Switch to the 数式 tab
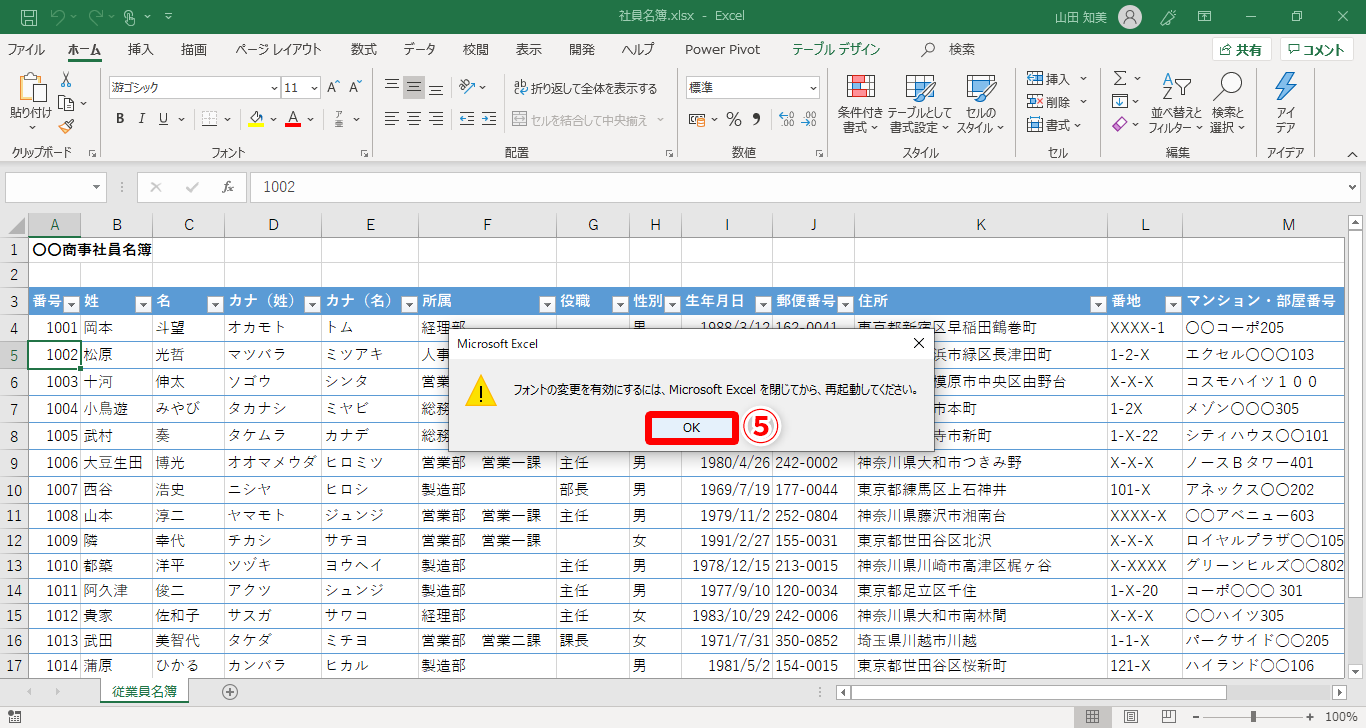This screenshot has width=1366, height=728. tap(364, 50)
